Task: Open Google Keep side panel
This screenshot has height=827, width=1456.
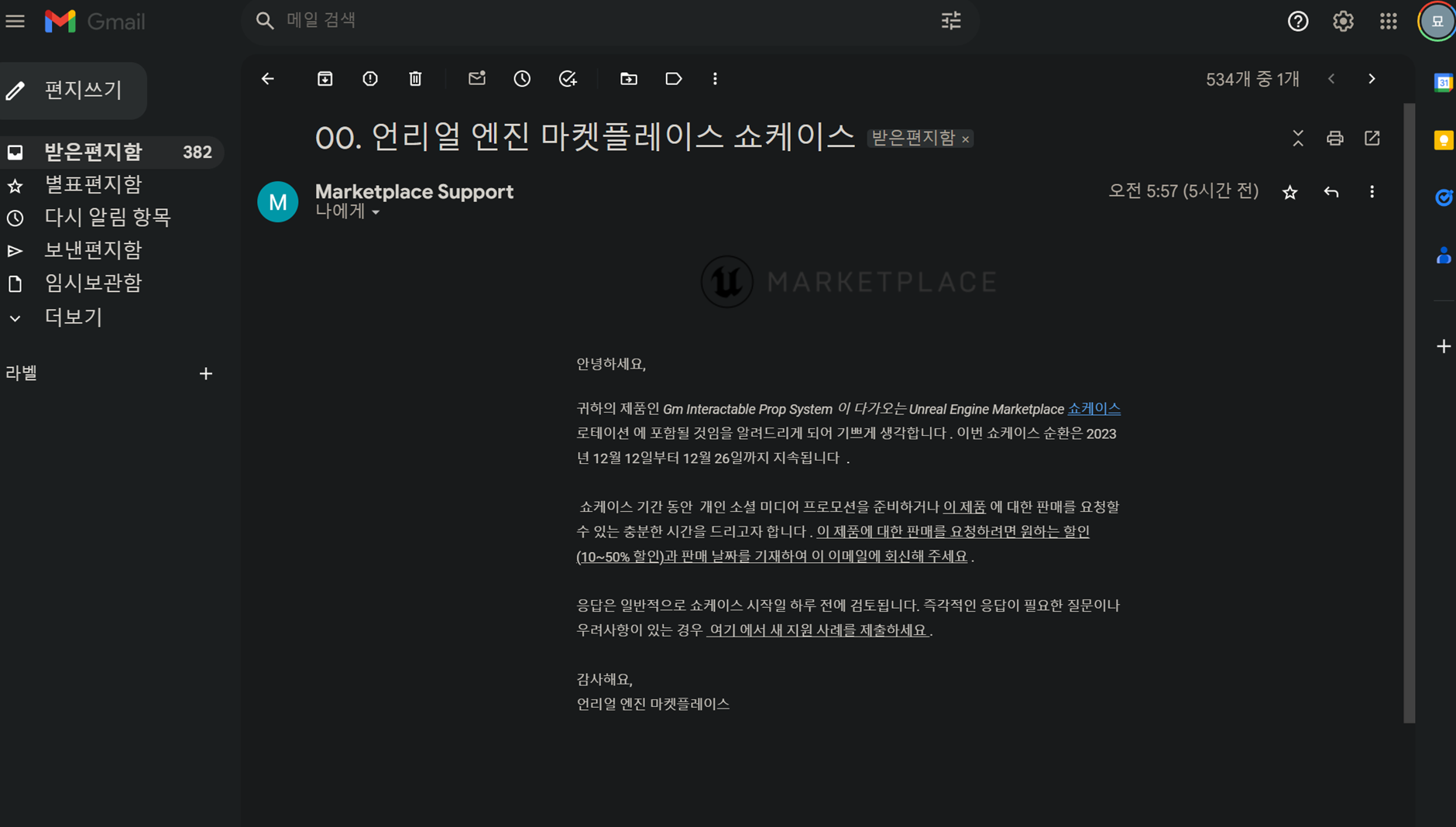Action: pos(1443,140)
